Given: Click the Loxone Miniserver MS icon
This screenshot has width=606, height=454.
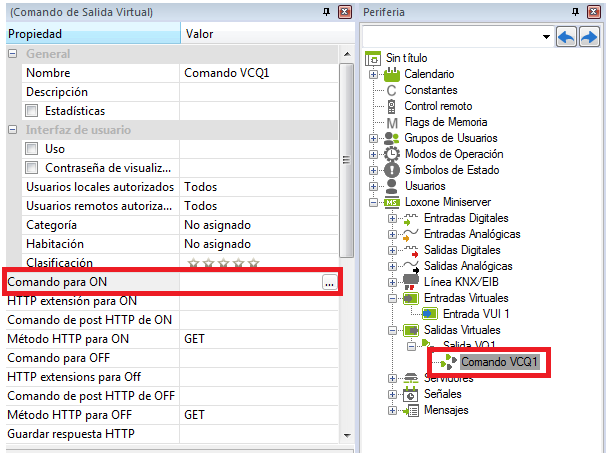Looking at the screenshot, I should pos(392,202).
